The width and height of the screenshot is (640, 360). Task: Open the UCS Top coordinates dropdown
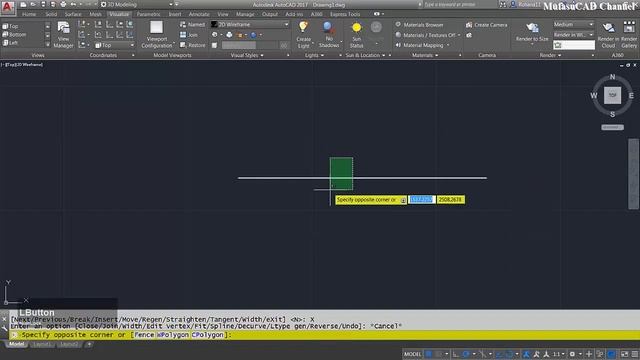pos(114,45)
